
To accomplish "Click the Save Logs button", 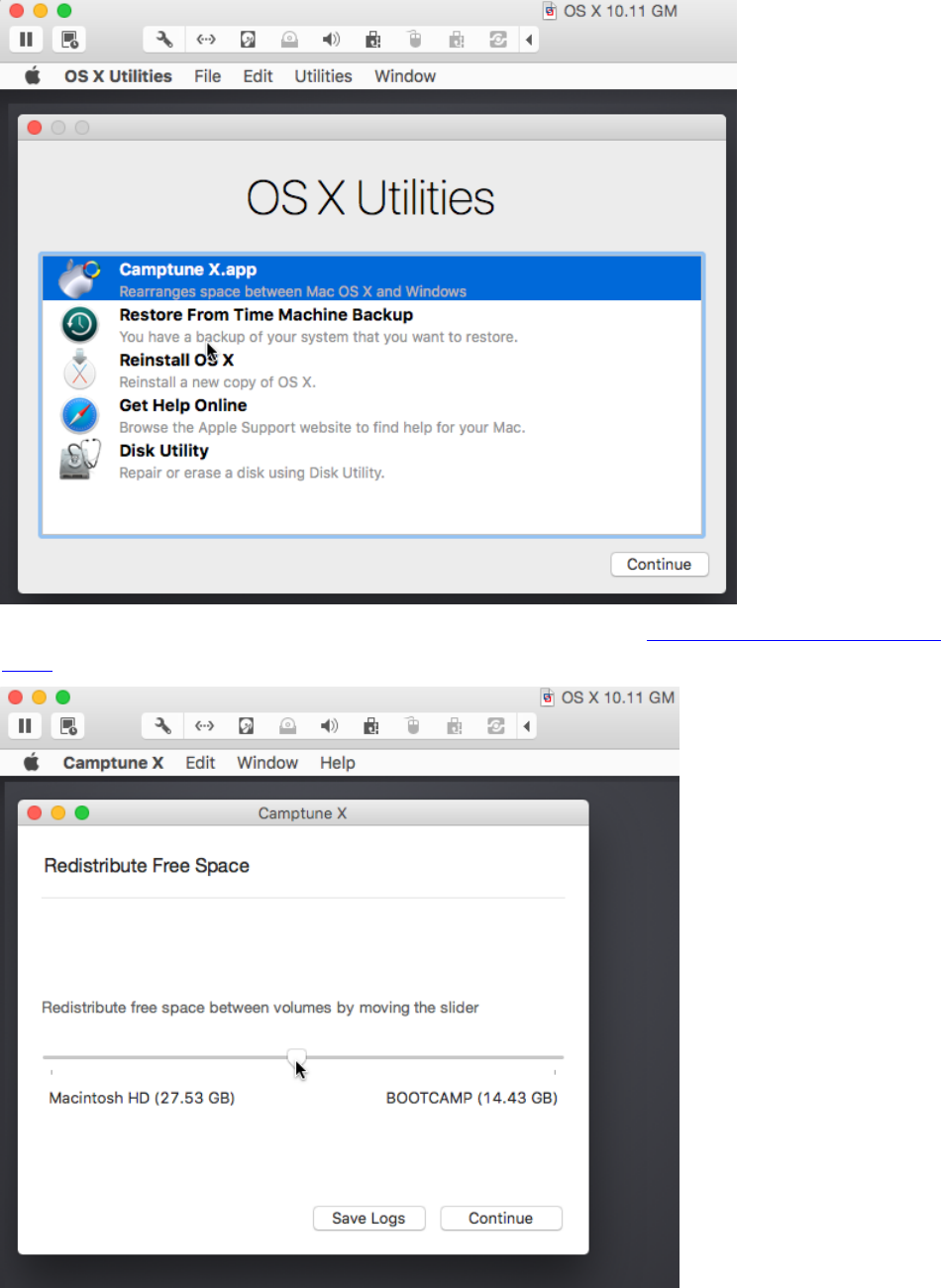I will (x=368, y=1219).
